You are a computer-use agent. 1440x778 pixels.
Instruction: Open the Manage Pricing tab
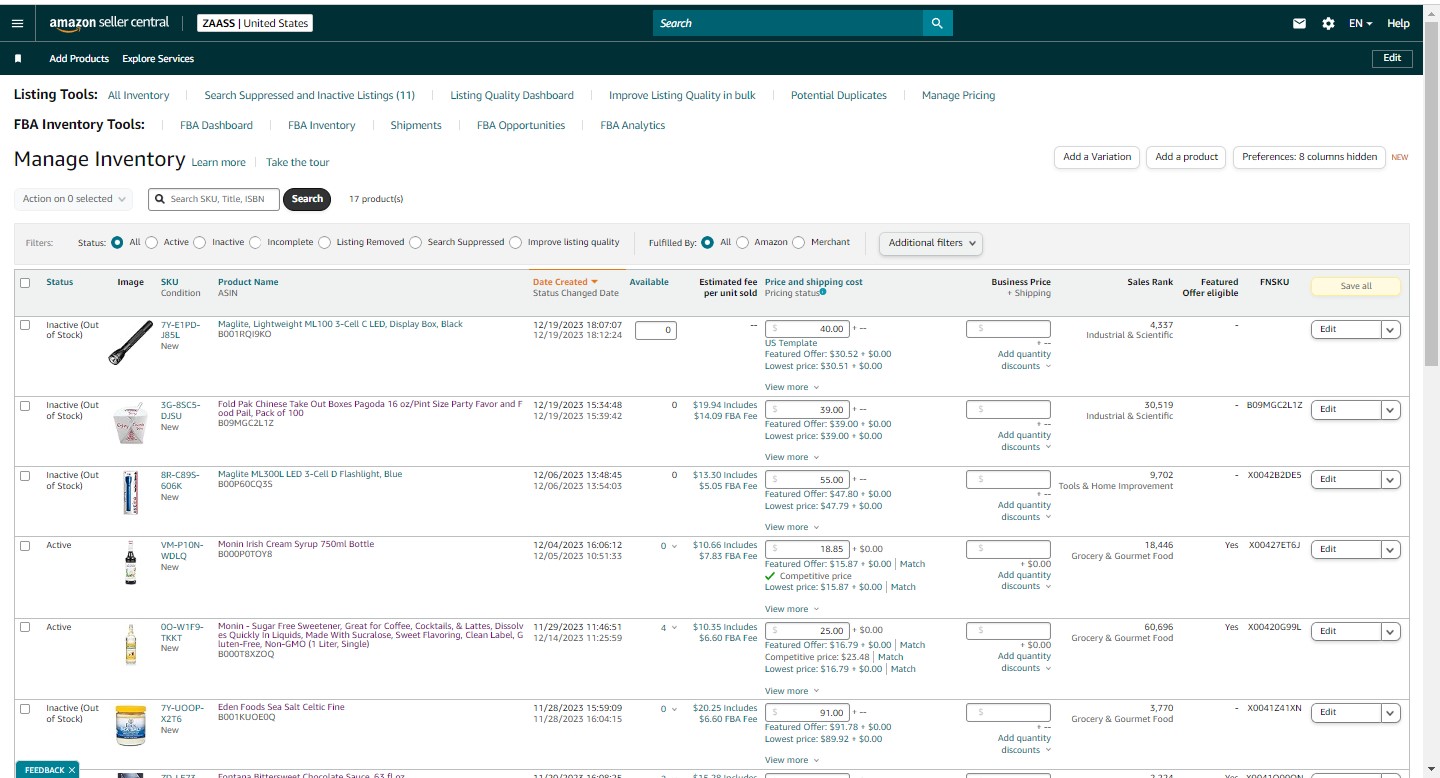click(x=958, y=96)
